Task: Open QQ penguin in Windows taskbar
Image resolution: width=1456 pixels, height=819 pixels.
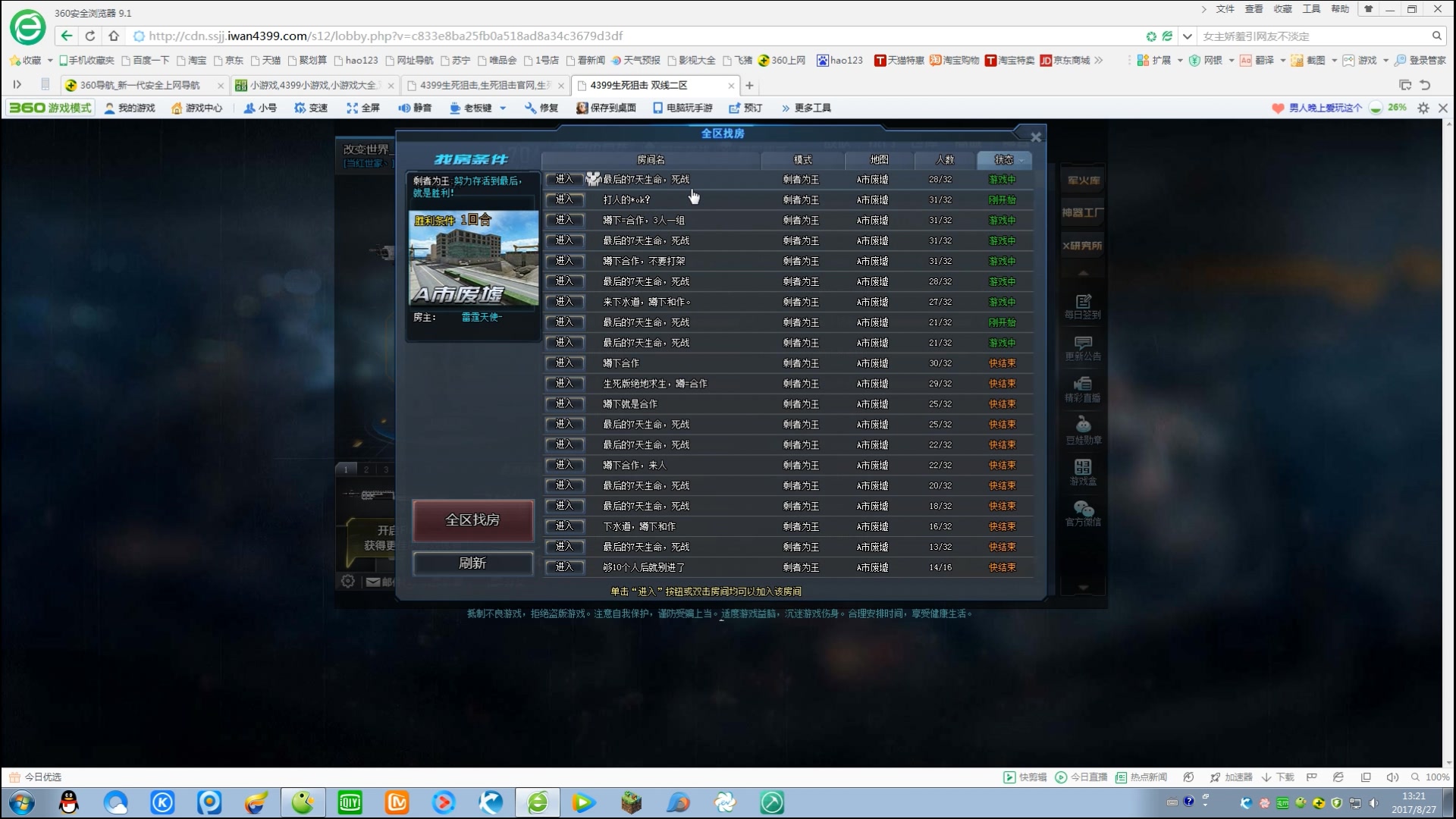Action: click(69, 802)
